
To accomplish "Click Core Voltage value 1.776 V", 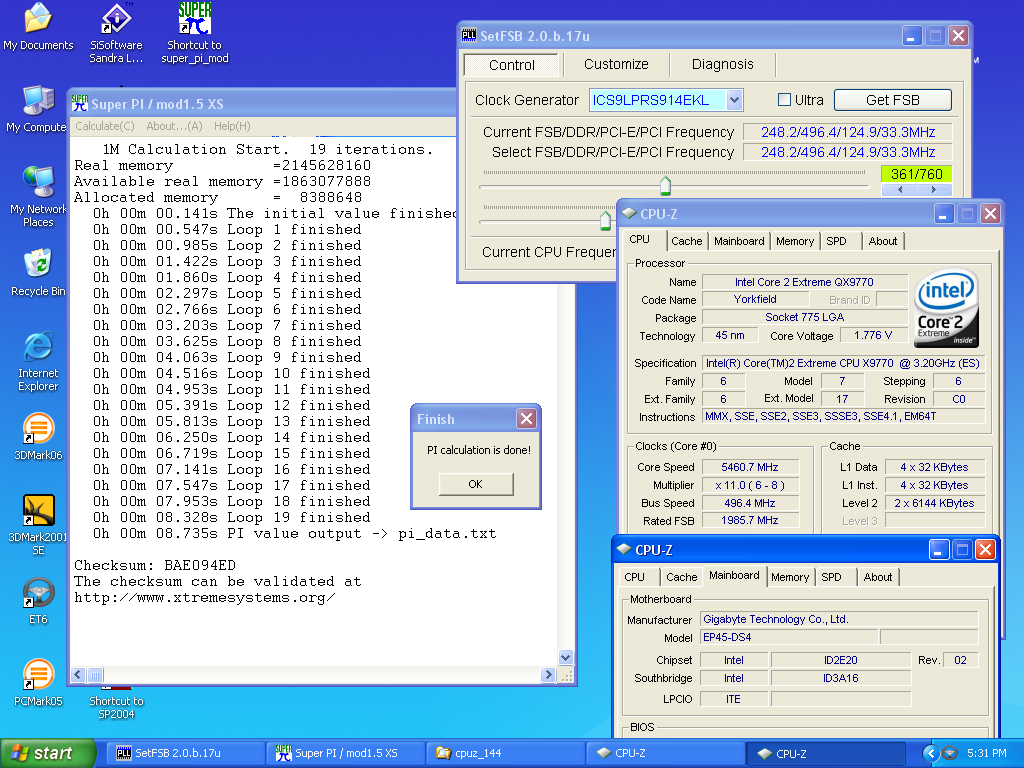I will (873, 335).
